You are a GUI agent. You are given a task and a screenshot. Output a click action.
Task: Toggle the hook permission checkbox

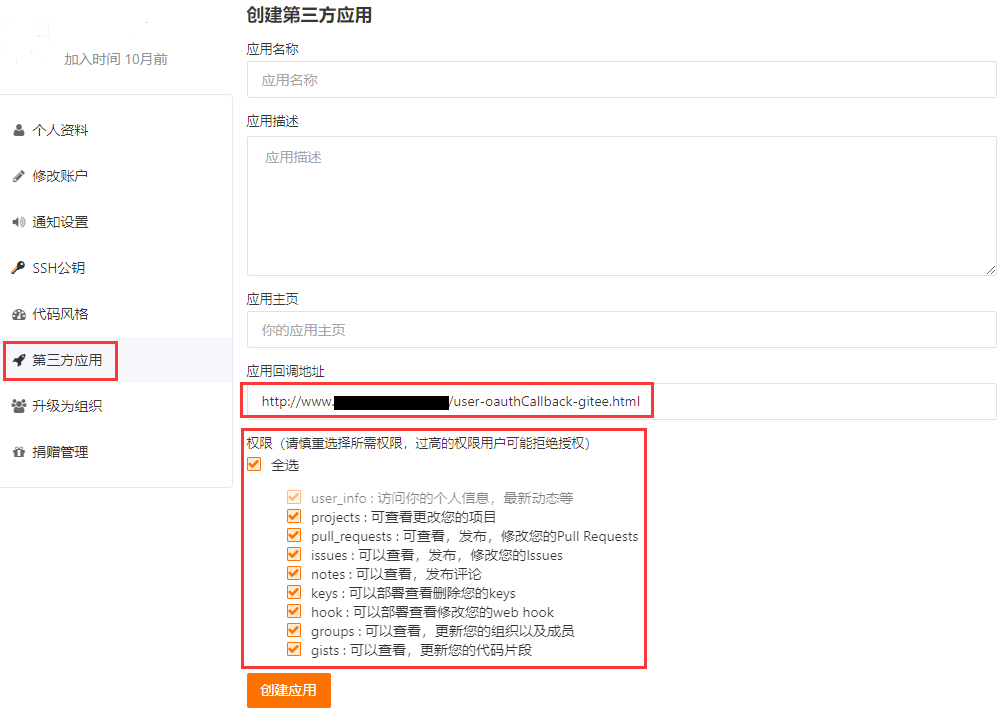(x=294, y=611)
